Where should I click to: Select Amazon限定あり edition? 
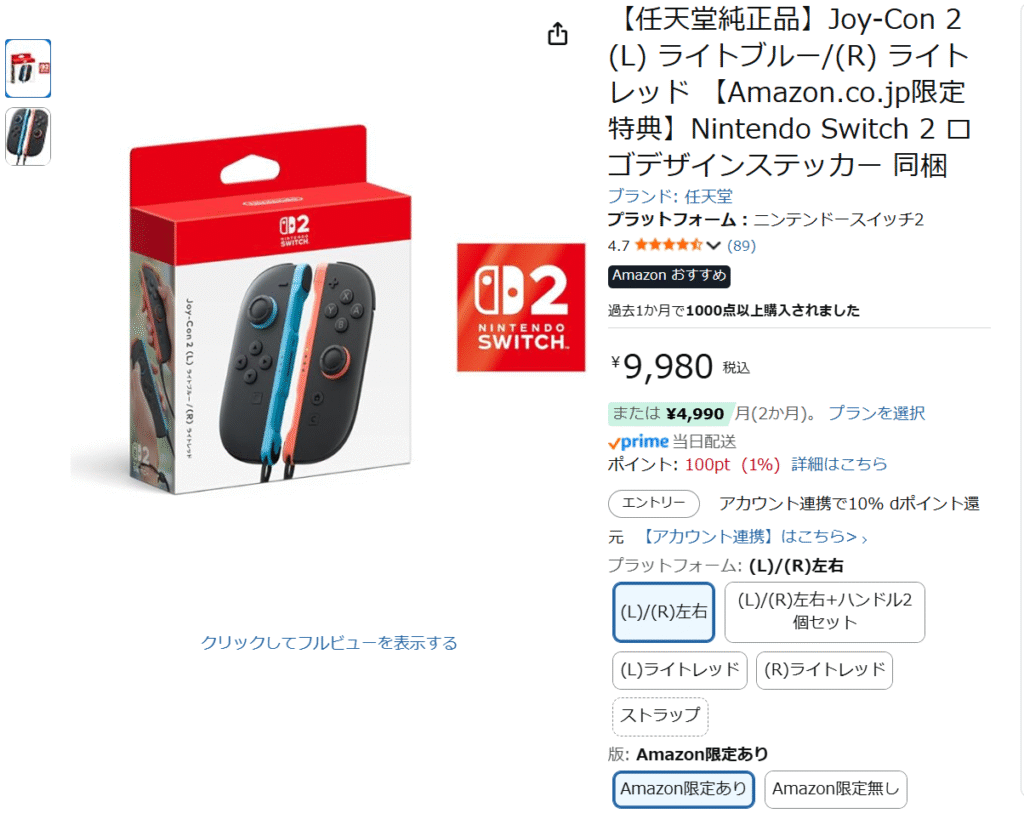click(x=684, y=790)
